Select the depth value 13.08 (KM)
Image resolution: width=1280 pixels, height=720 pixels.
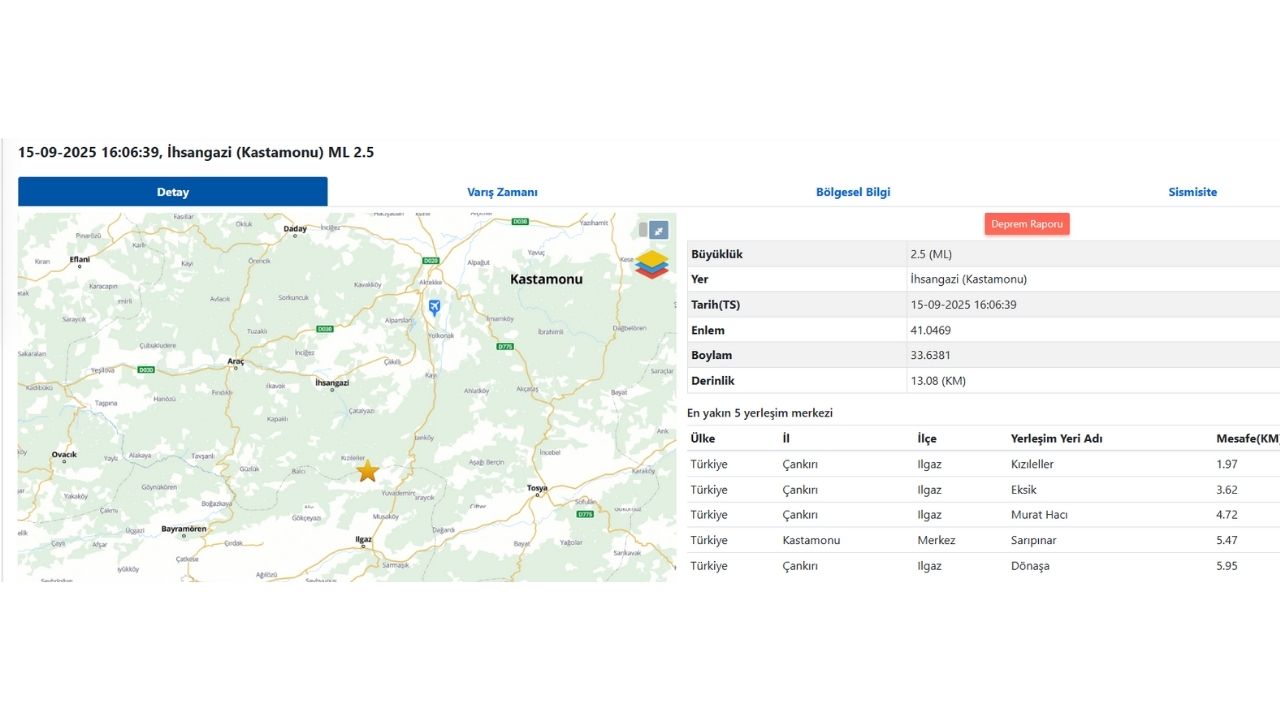[938, 381]
